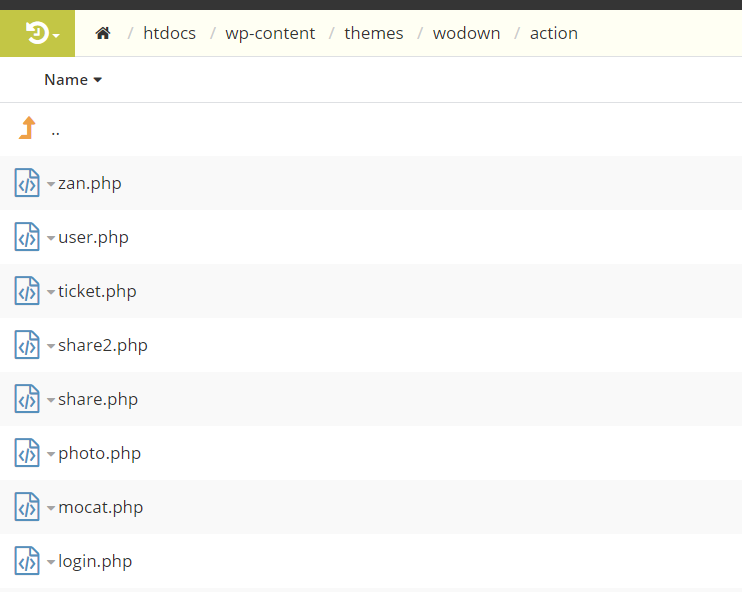This screenshot has width=742, height=592.
Task: Click the share2.php file icon
Action: (27, 345)
